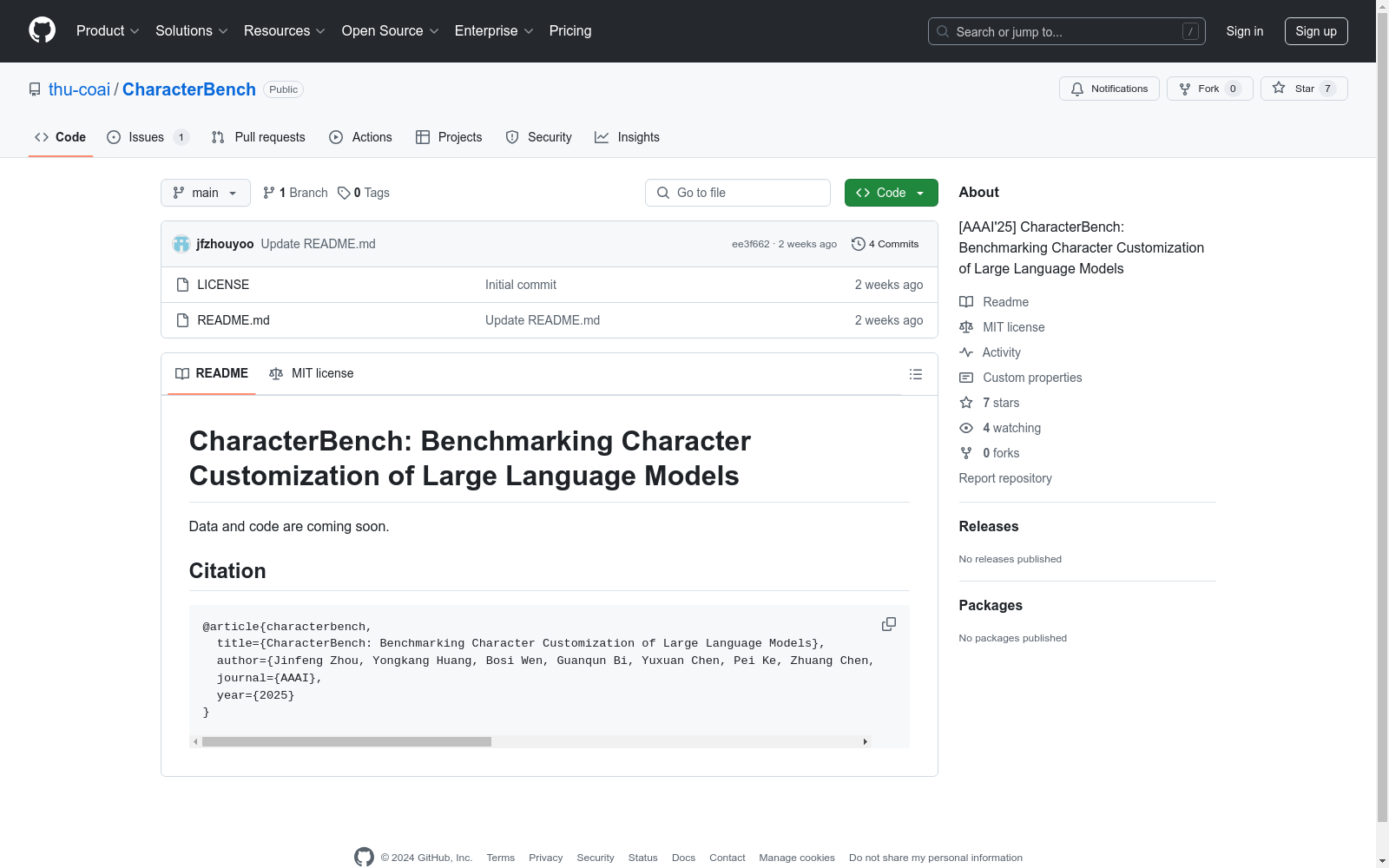Click the Initial commit message

tap(521, 285)
